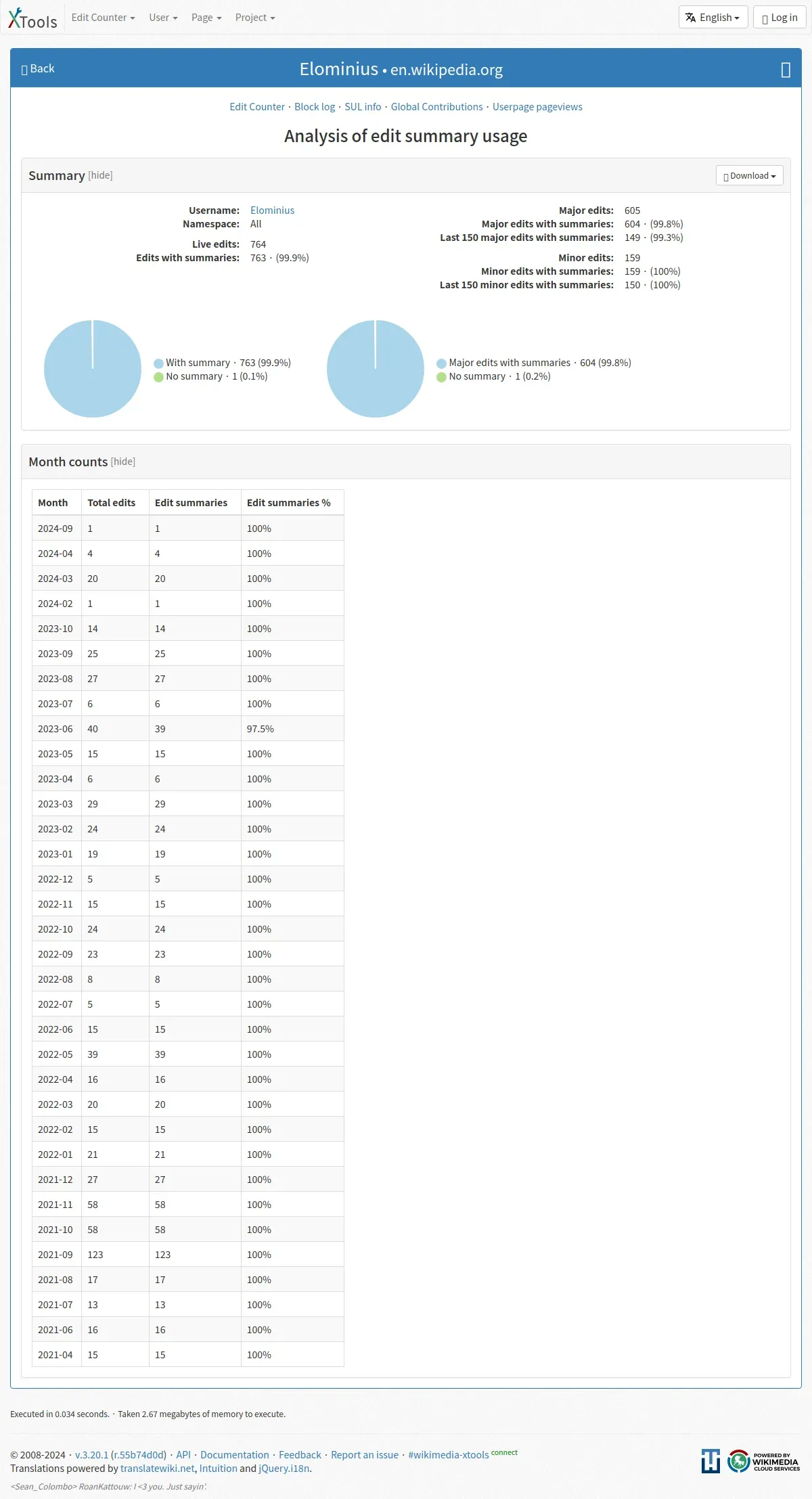Click the Elominius title in header
Image resolution: width=812 pixels, height=1499 pixels.
(339, 69)
